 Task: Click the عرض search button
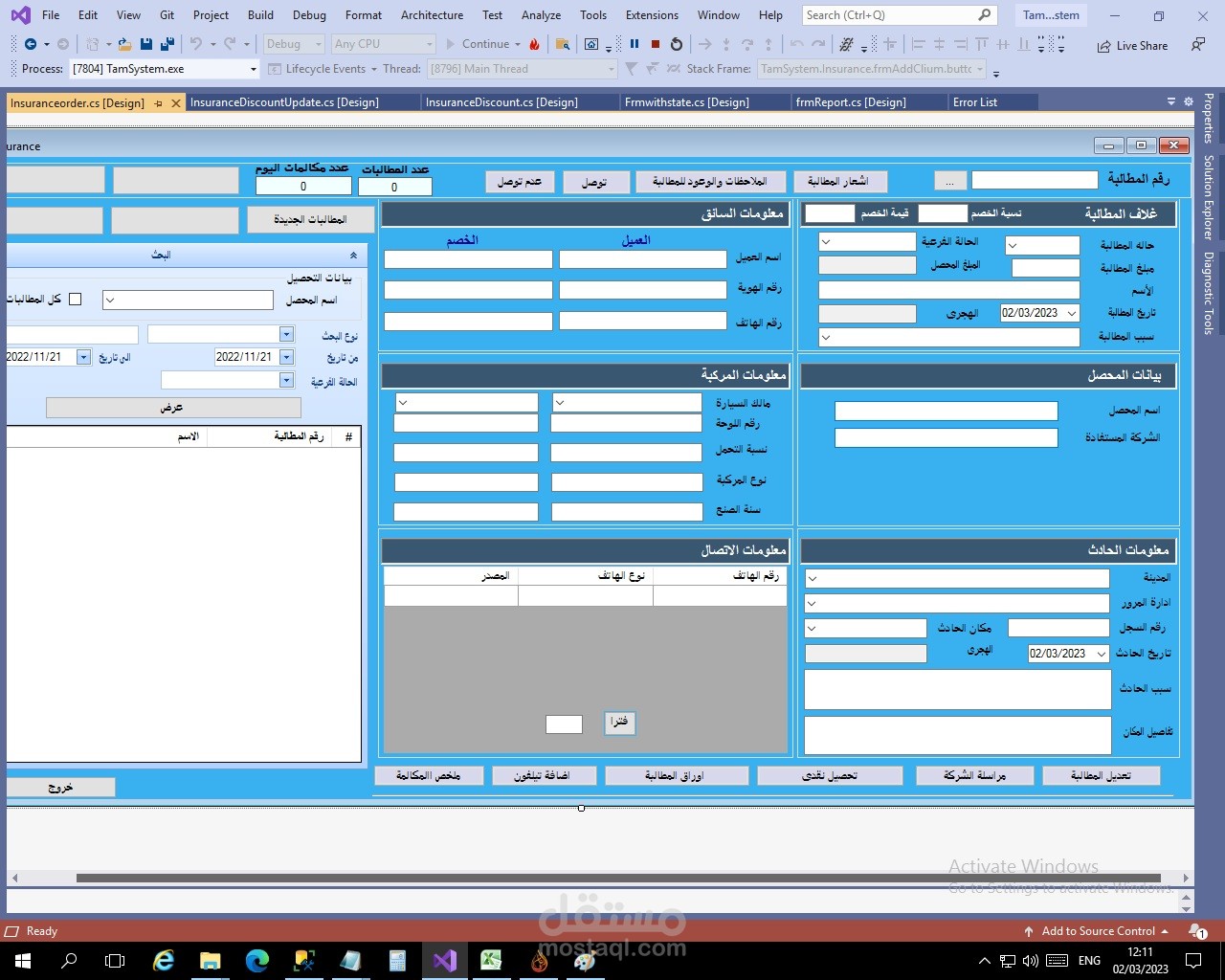click(173, 408)
